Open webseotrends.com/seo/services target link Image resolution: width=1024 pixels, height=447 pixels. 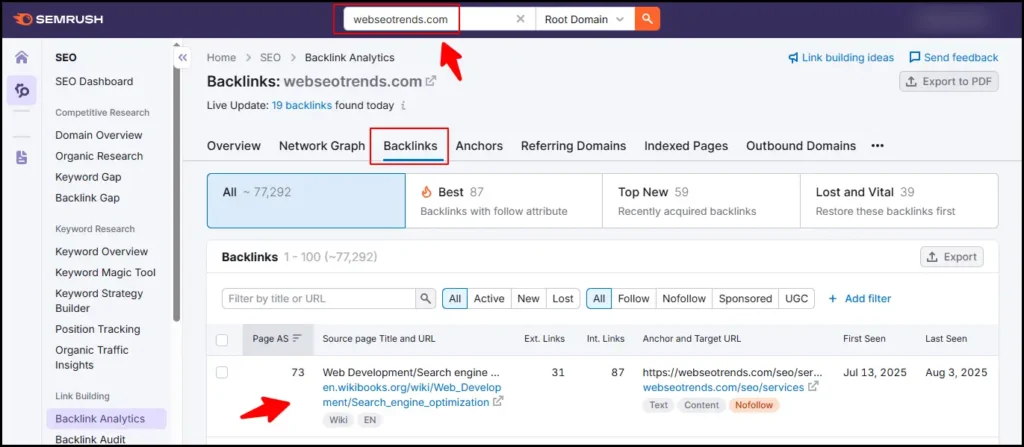point(724,388)
